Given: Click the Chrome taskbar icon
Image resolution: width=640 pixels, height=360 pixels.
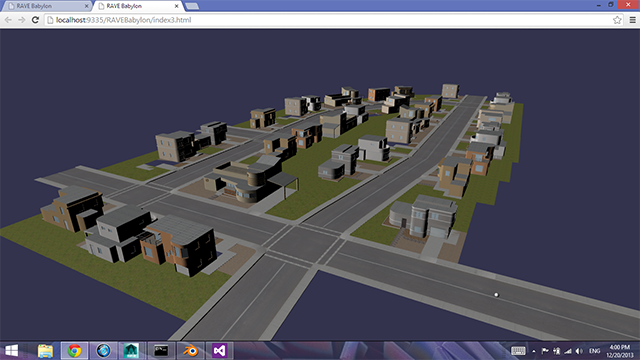Looking at the screenshot, I should point(74,351).
